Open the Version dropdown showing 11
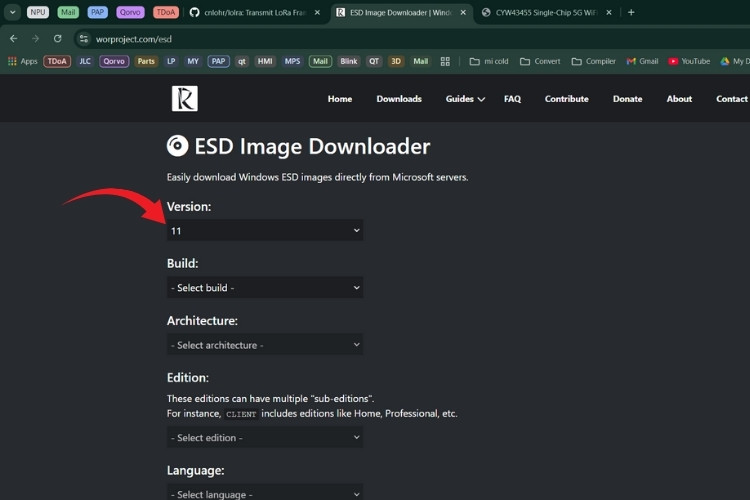 coord(265,230)
